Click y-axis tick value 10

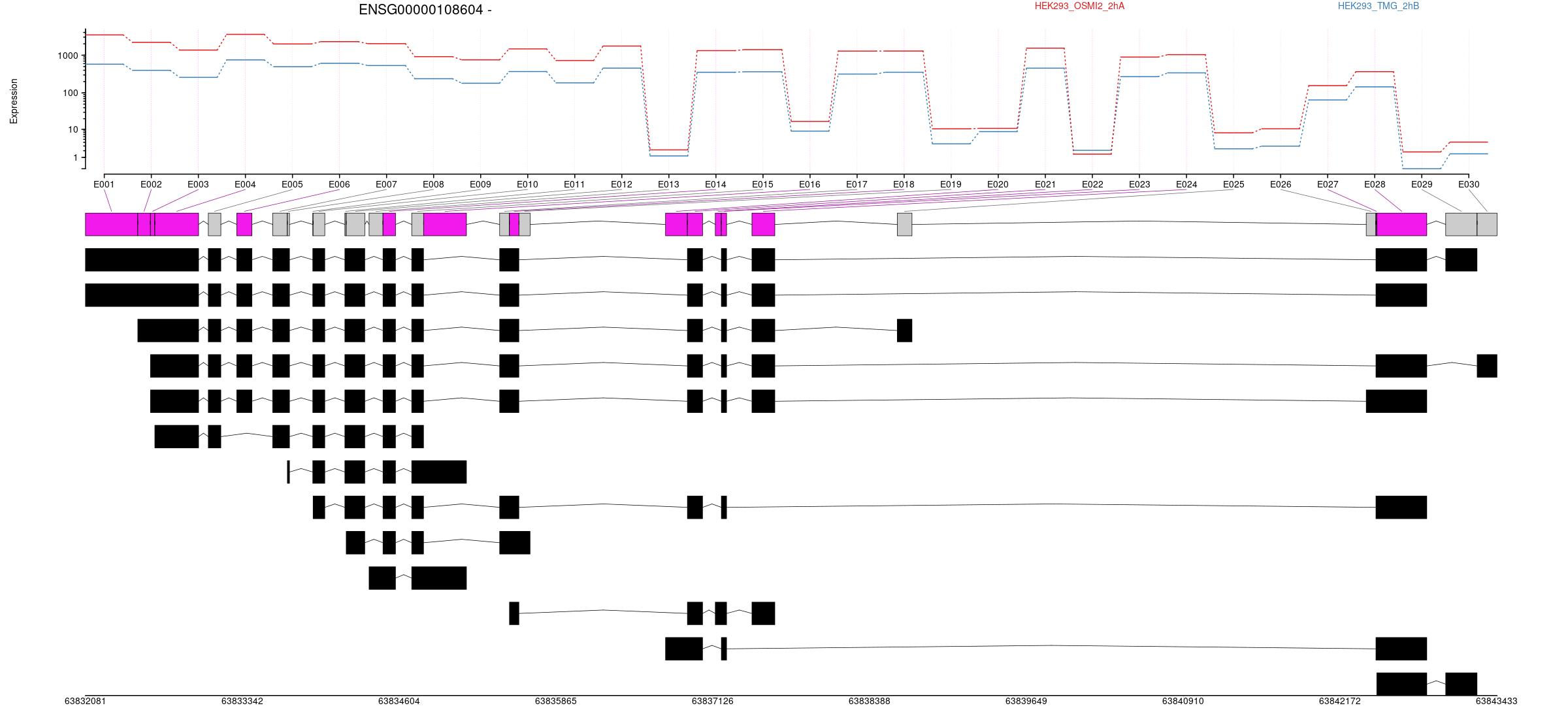73,130
